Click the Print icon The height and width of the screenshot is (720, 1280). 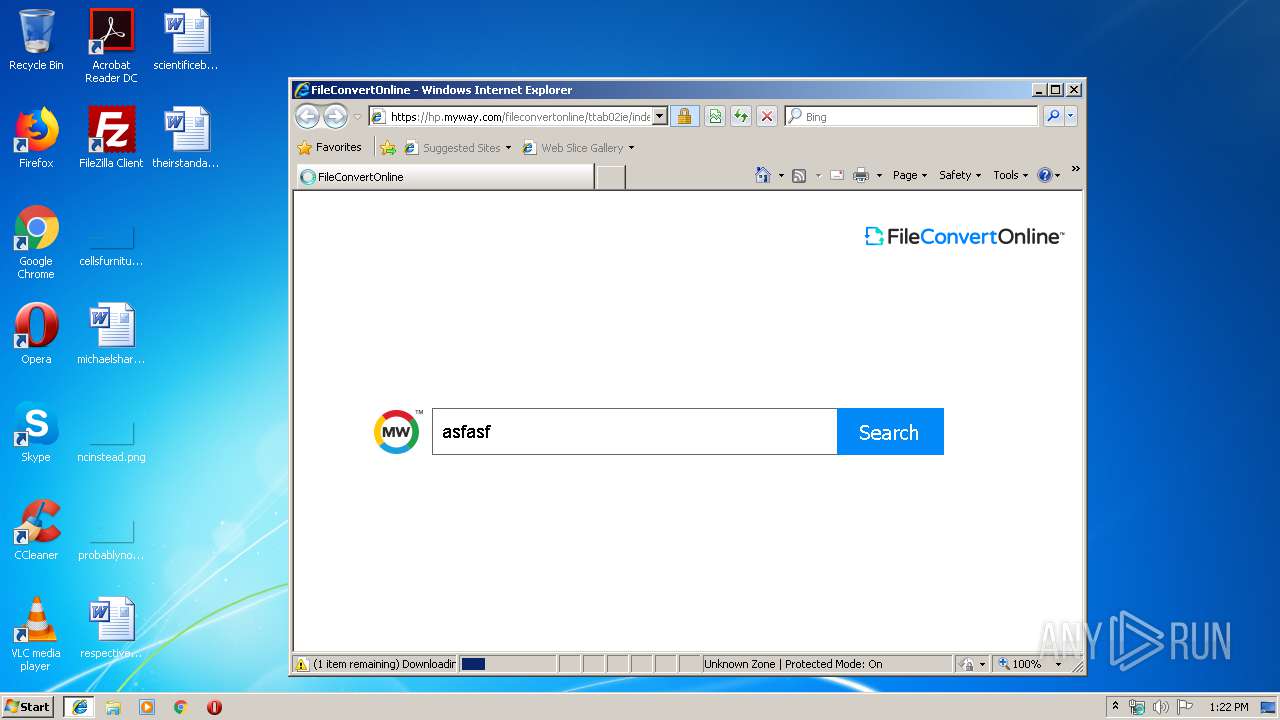(861, 176)
